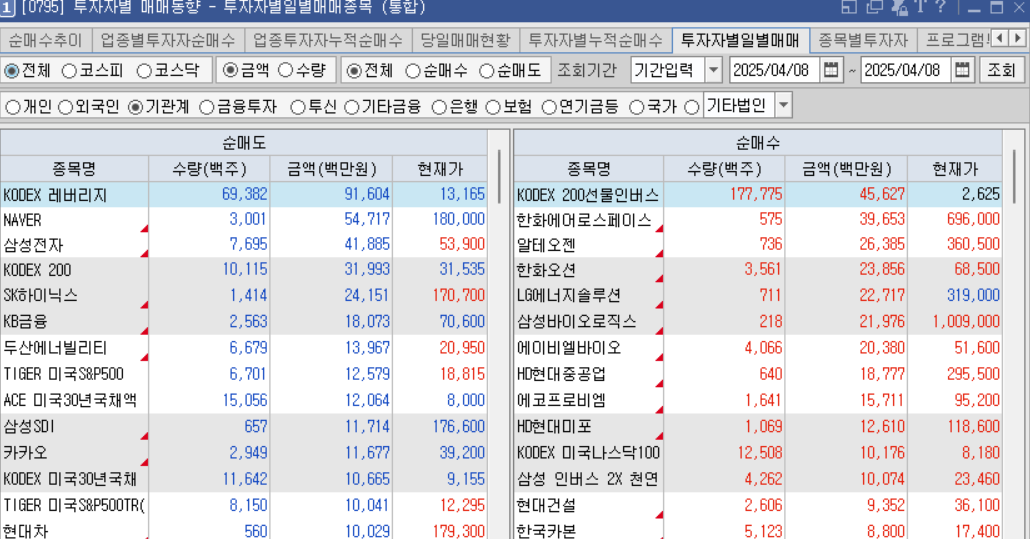Select the 코스피 radio button
This screenshot has width=1030, height=539.
69,71
